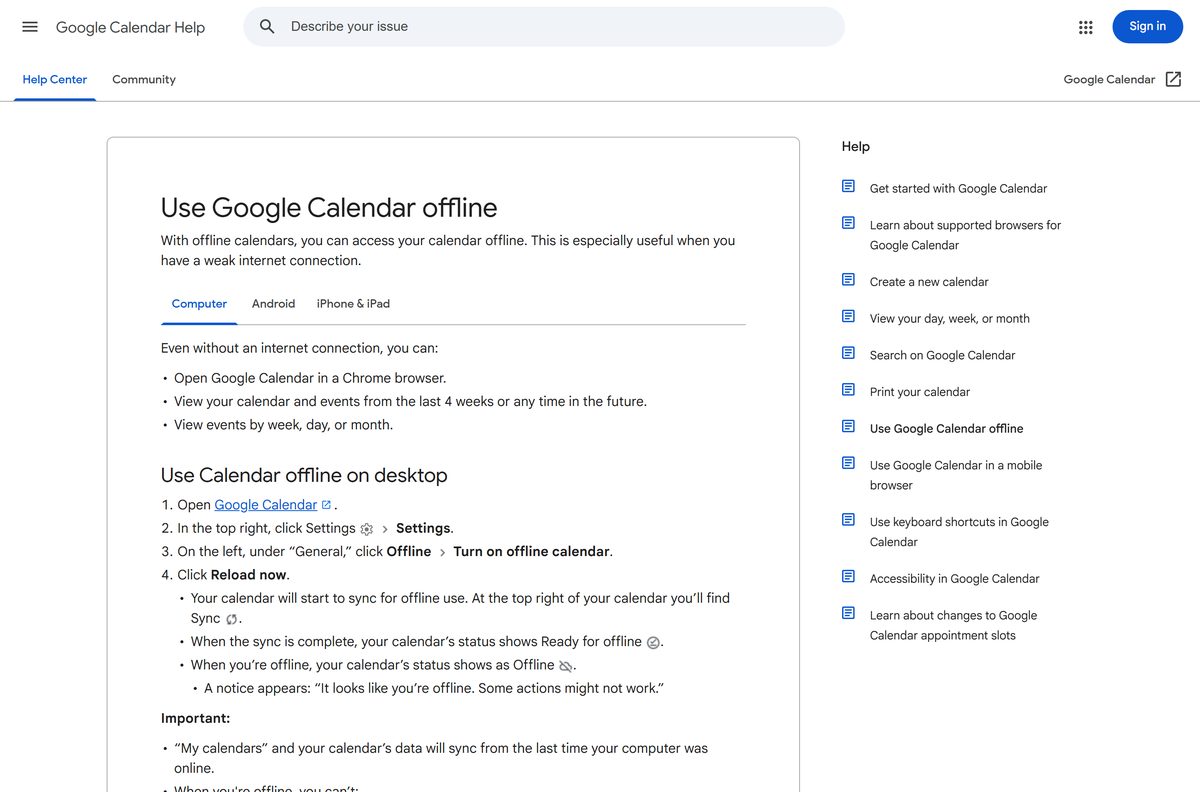
Task: Click the small external-link icon after the Google Calendar link
Action: tap(326, 505)
